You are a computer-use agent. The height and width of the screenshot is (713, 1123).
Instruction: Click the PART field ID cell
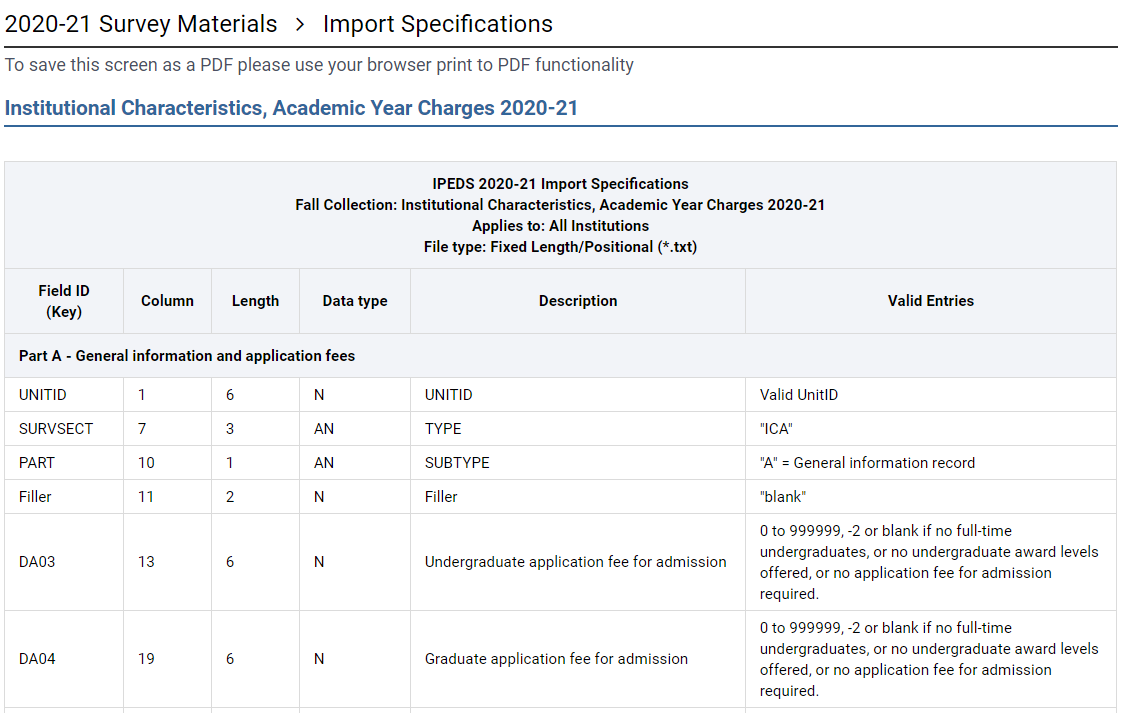point(37,463)
